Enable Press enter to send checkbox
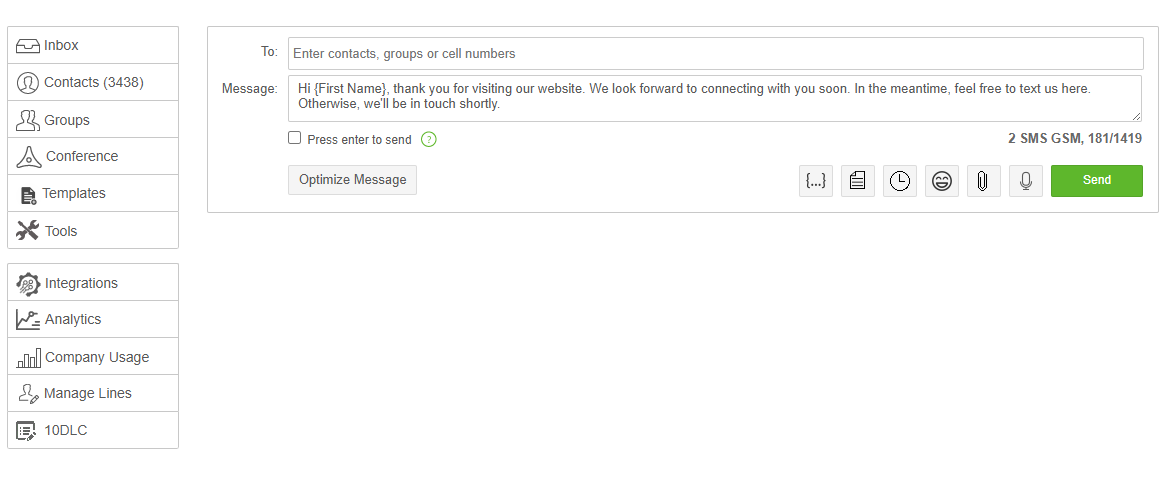1162x485 pixels. pyautogui.click(x=295, y=138)
